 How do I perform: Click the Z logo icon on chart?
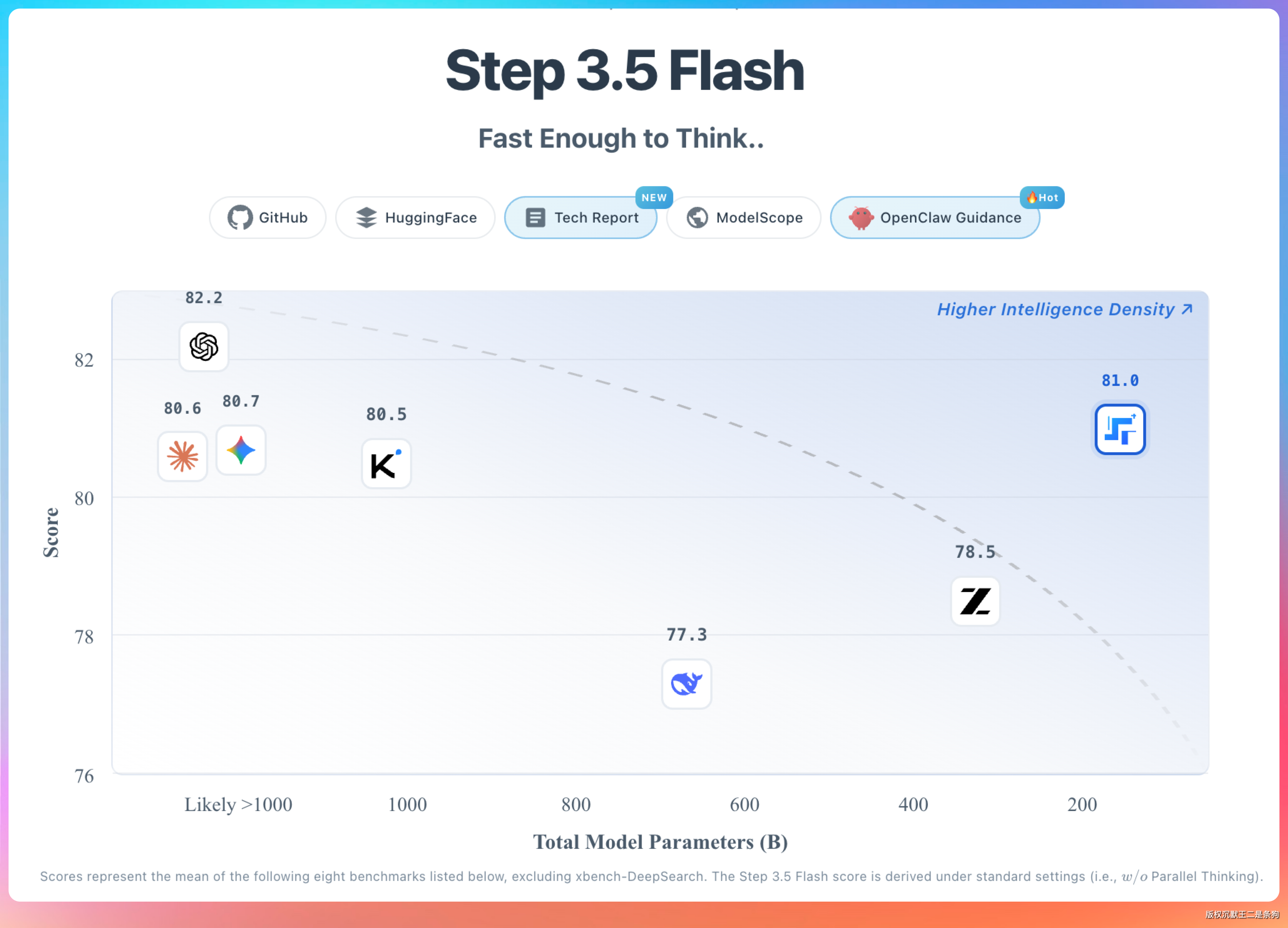(x=975, y=601)
